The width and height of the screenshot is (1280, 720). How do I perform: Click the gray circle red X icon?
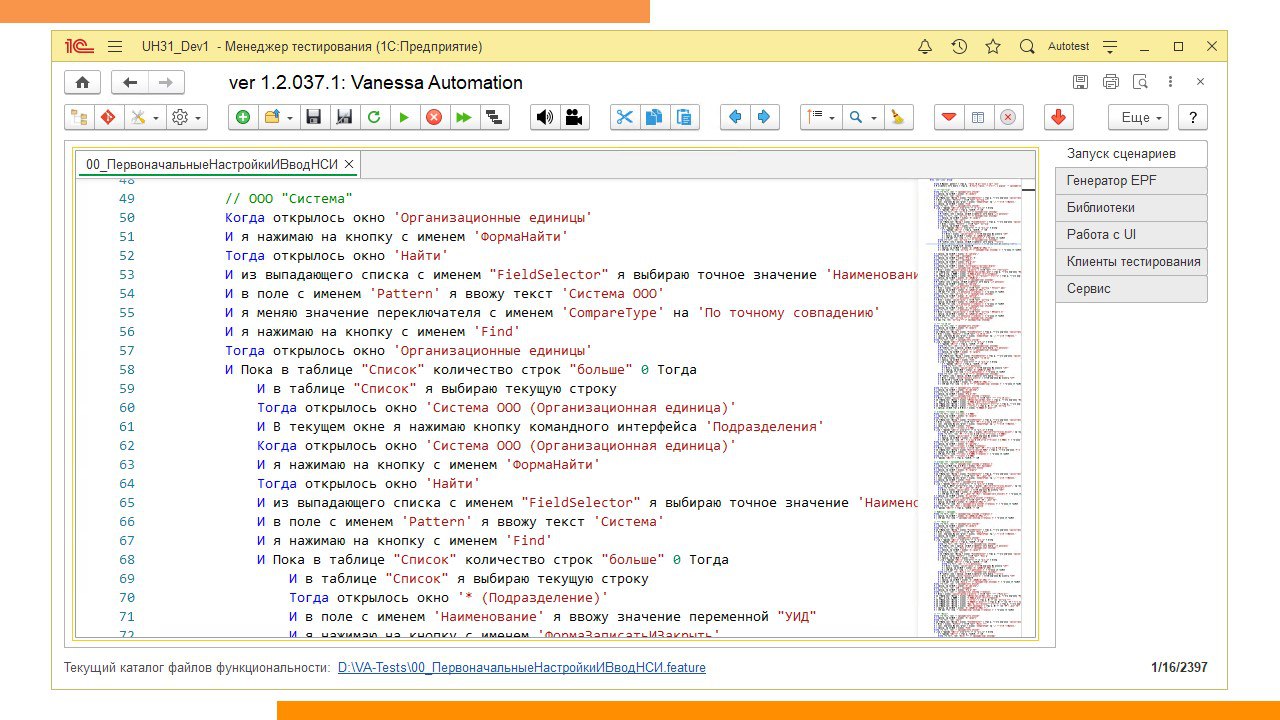(1008, 117)
